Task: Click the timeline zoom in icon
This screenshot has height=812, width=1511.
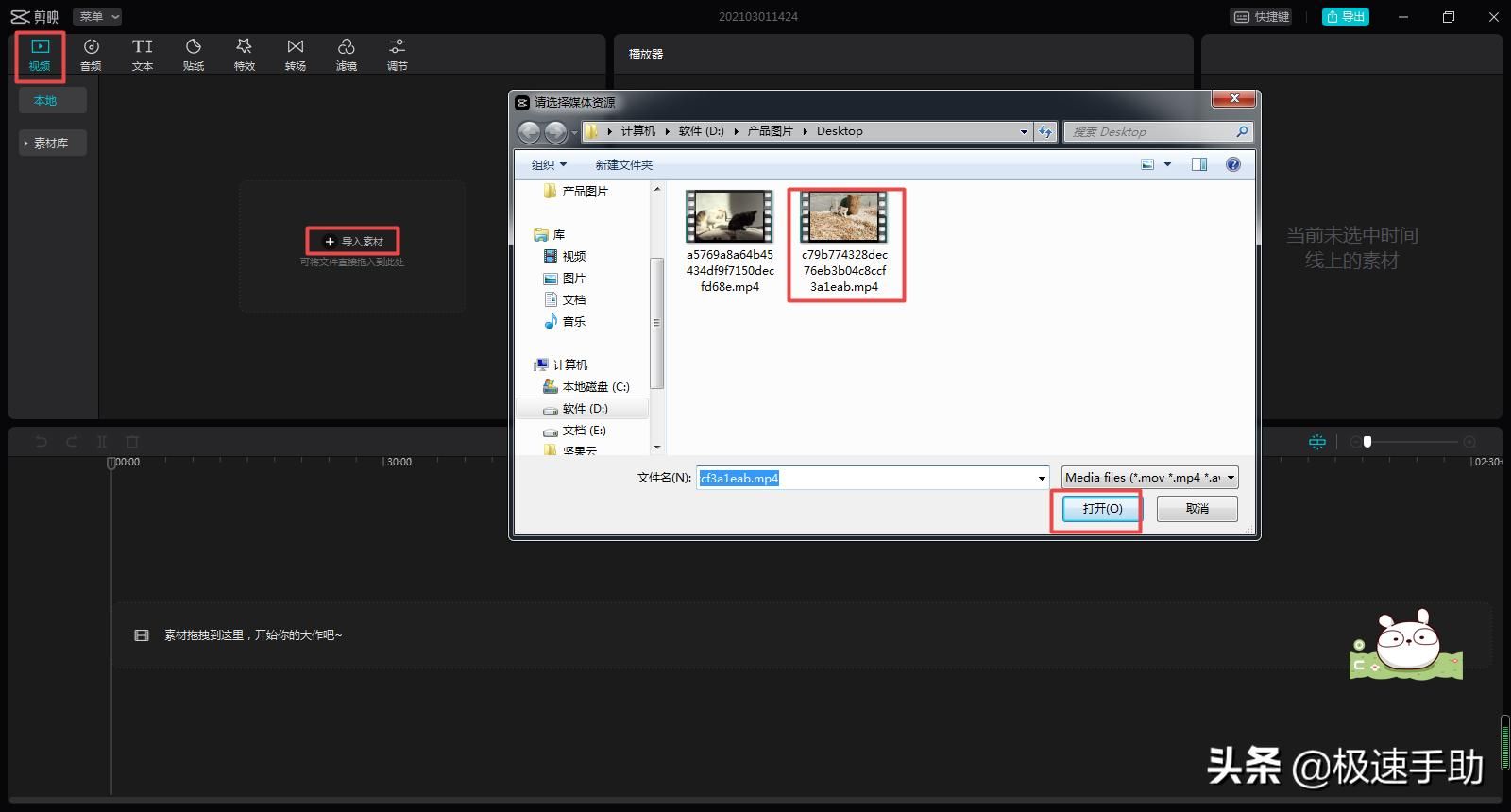Action: tap(1469, 441)
